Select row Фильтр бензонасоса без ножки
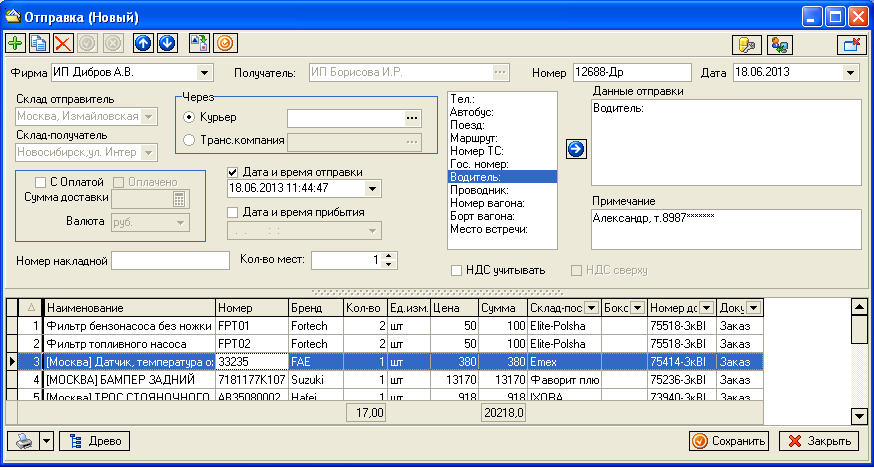This screenshot has height=470, width=874. (390, 326)
